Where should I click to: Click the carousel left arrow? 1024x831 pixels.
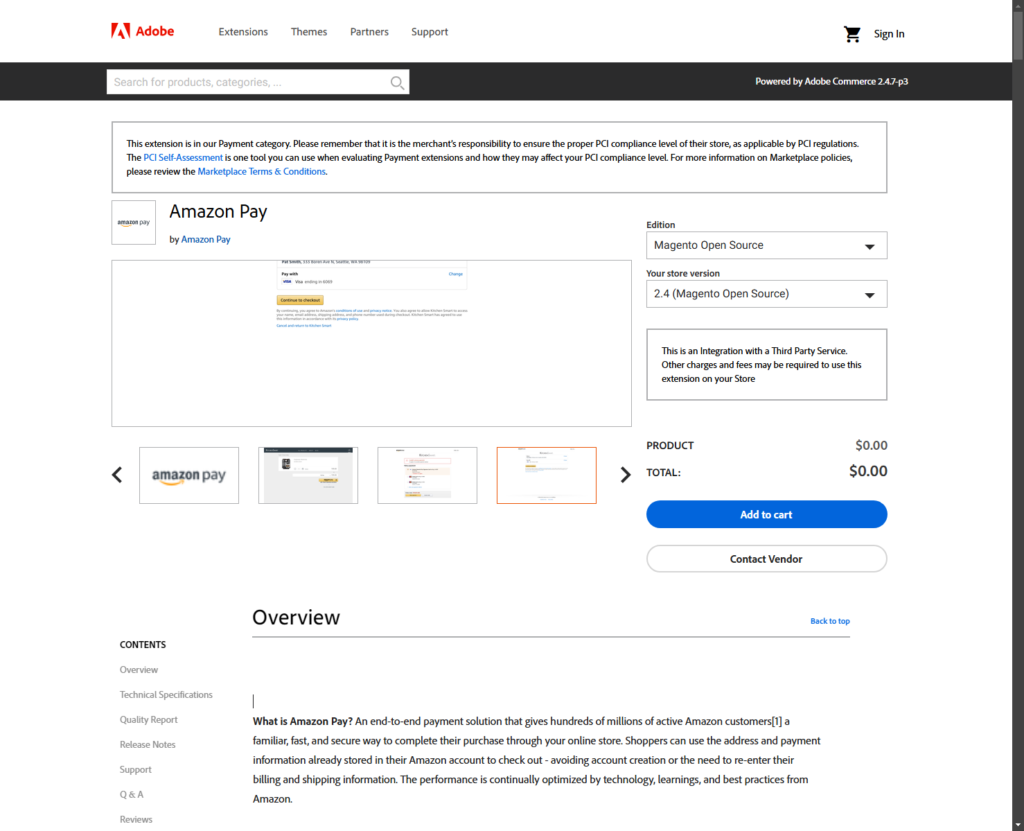117,475
